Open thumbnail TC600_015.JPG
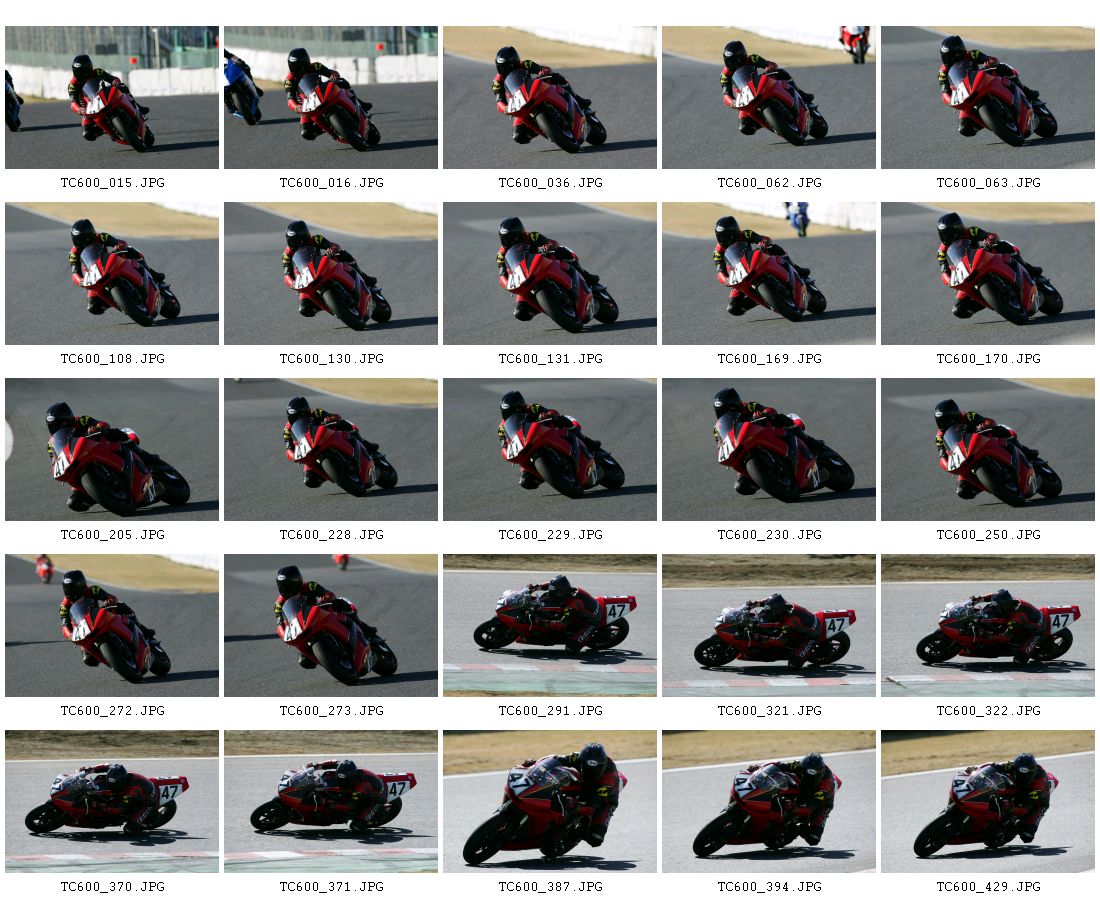The width and height of the screenshot is (1100, 900). point(112,98)
